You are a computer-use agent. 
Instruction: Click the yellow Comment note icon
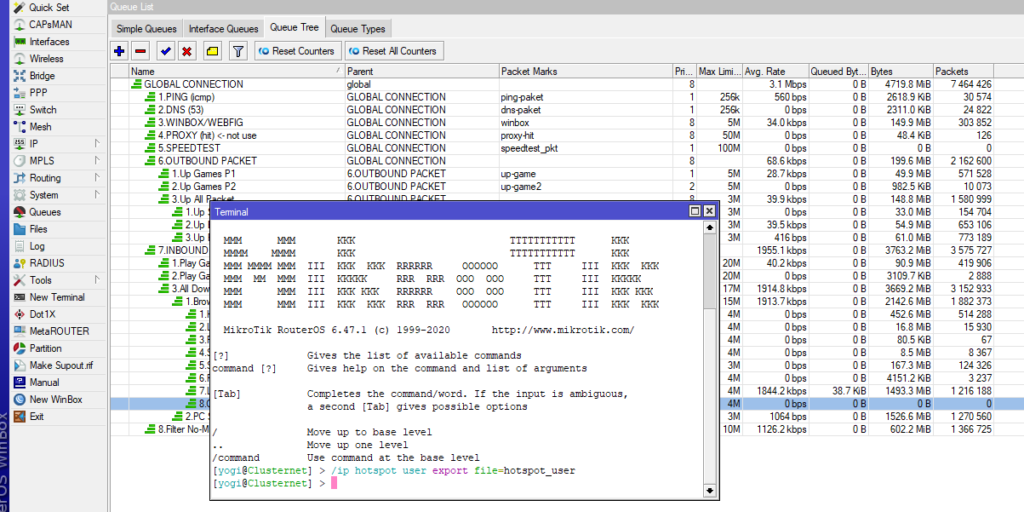(211, 51)
